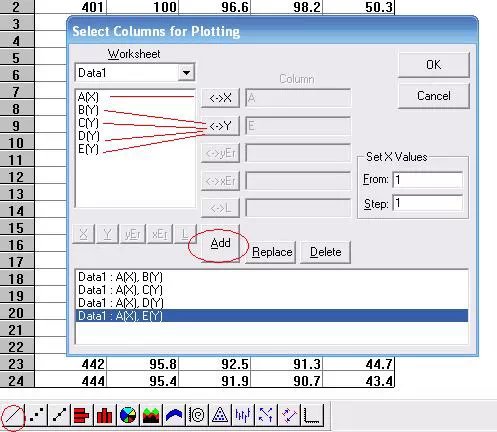Click the Polar plot spiral icon
Viewport: 497px width, 432px height.
tap(197, 415)
